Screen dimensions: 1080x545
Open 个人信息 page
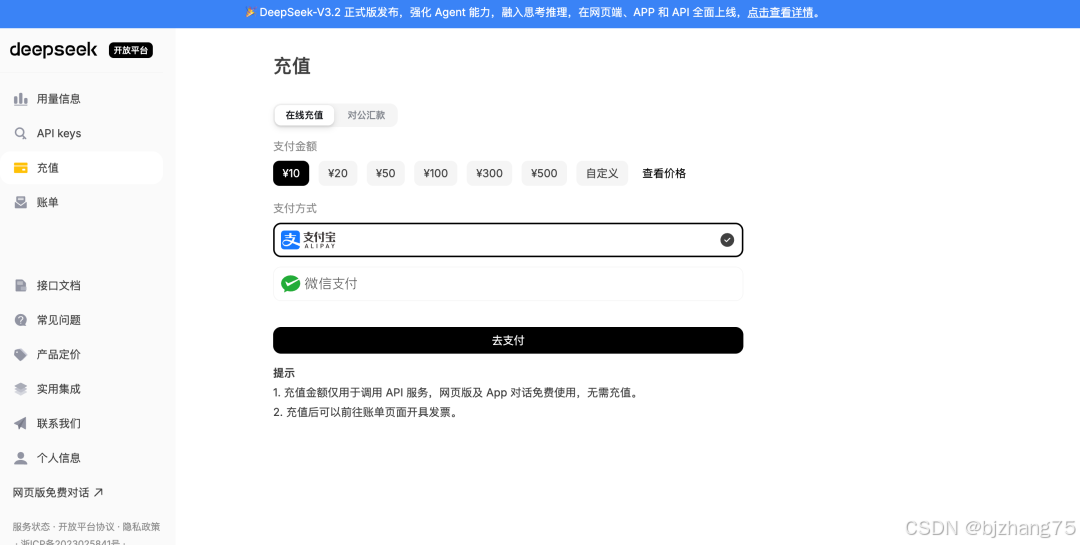point(81,457)
